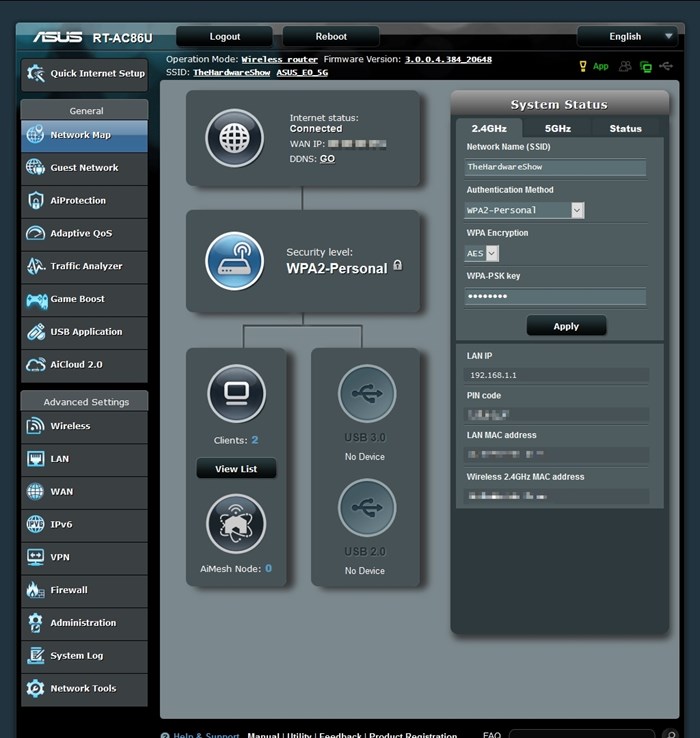Open Traffic Analyzer
Image resolution: width=700 pixels, height=738 pixels.
84,266
